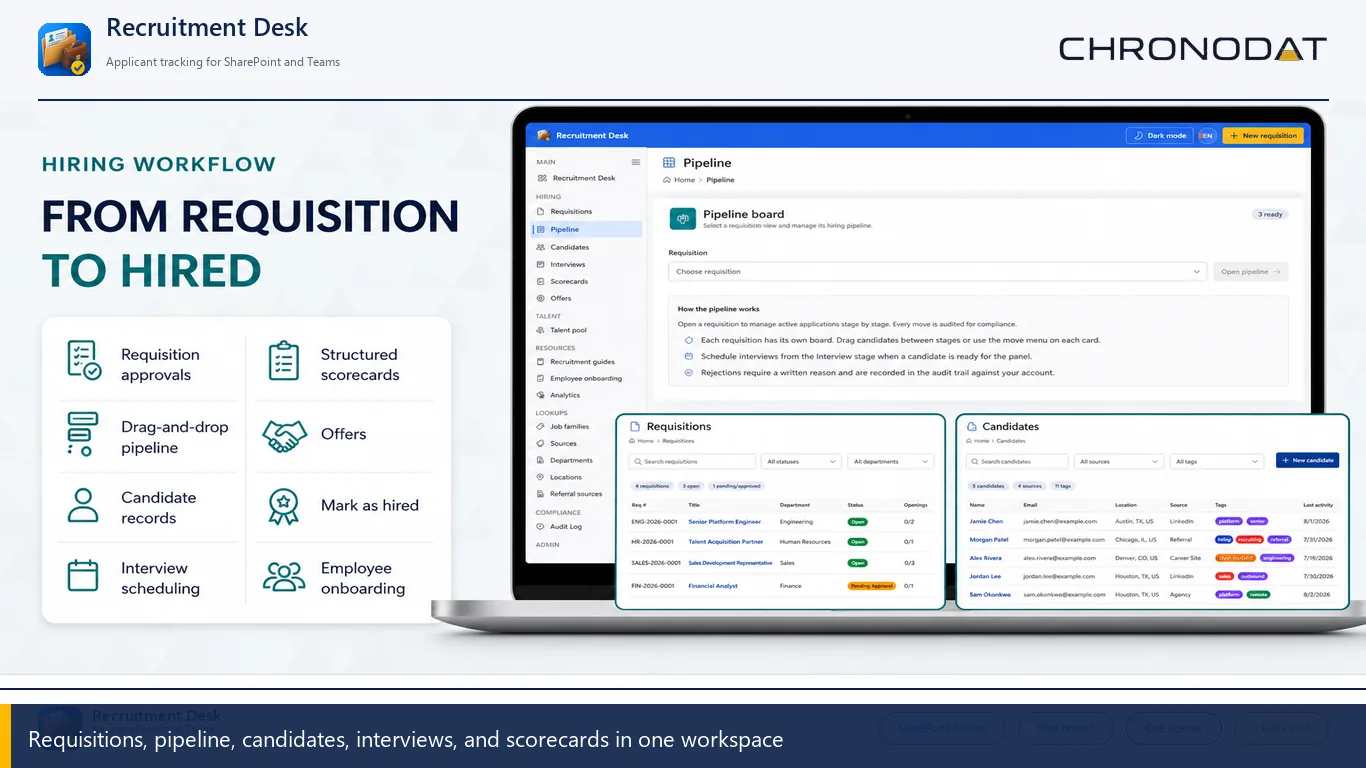Viewport: 1366px width, 768px height.
Task: Click the grid icon beside the Pipeline page title
Action: [669, 163]
